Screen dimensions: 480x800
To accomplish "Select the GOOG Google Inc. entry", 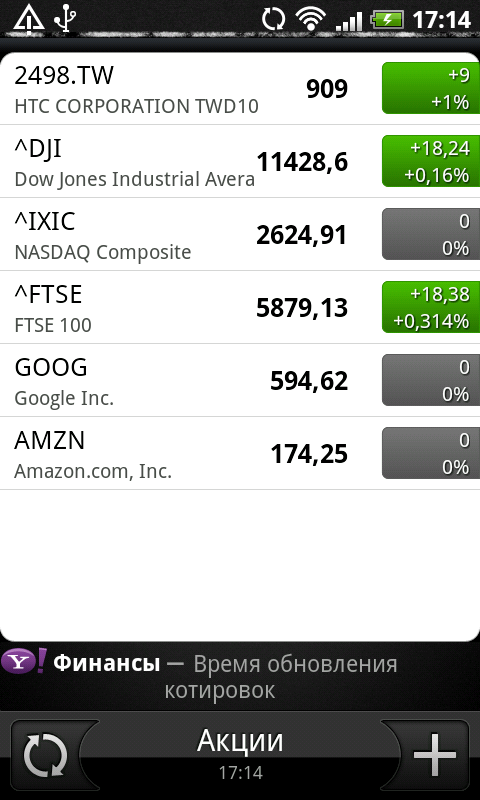I will pos(240,380).
